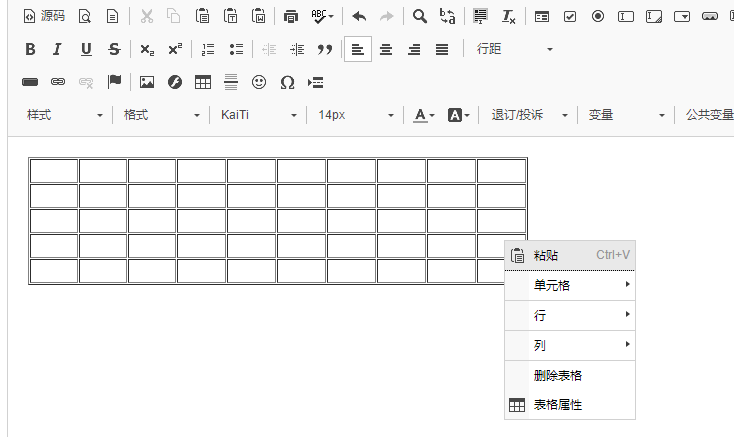The height and width of the screenshot is (437, 734).
Task: Click the anchor flag icon
Action: point(115,82)
